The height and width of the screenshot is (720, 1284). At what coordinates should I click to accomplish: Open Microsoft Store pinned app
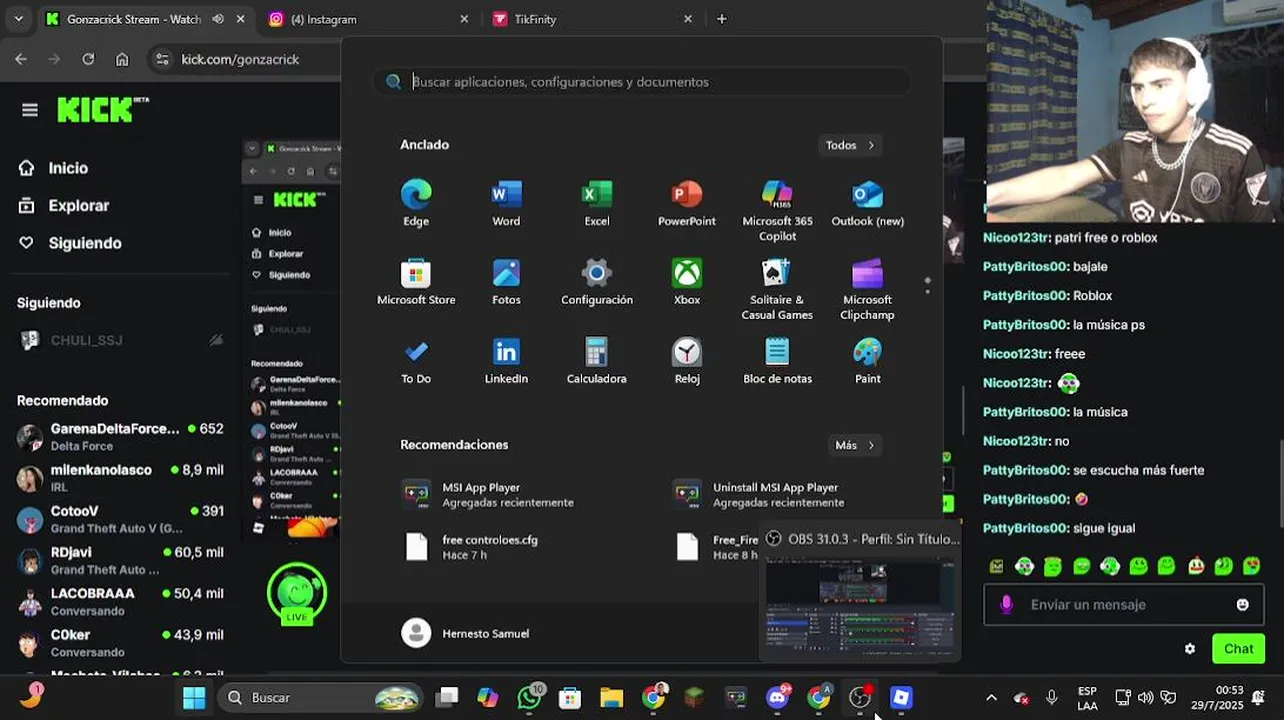click(x=416, y=282)
